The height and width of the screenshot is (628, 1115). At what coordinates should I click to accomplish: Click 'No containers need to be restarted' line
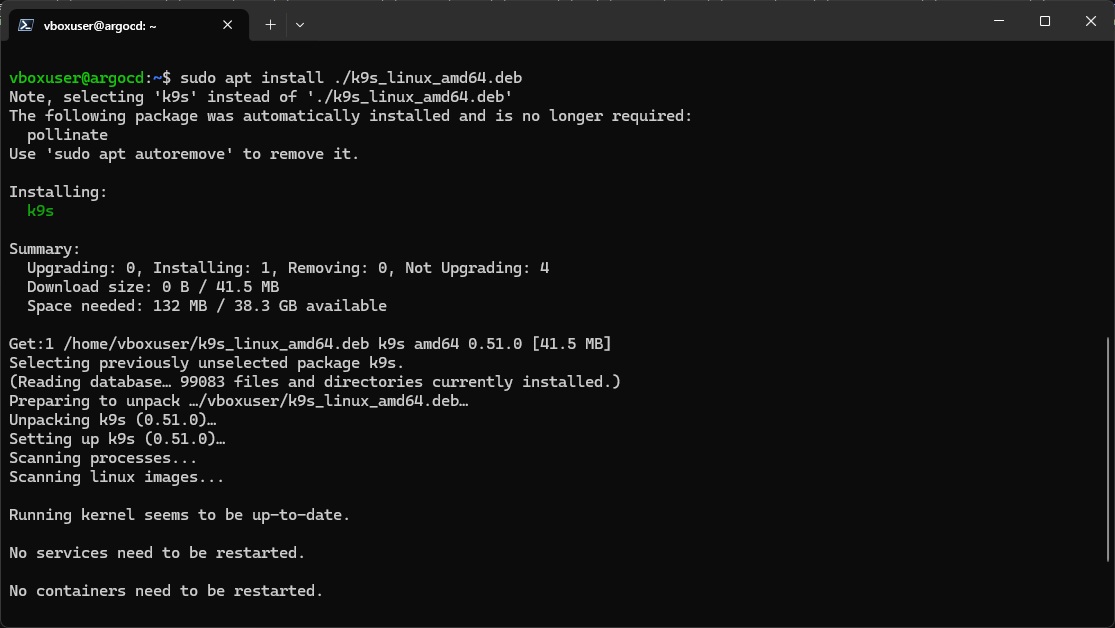[166, 591]
